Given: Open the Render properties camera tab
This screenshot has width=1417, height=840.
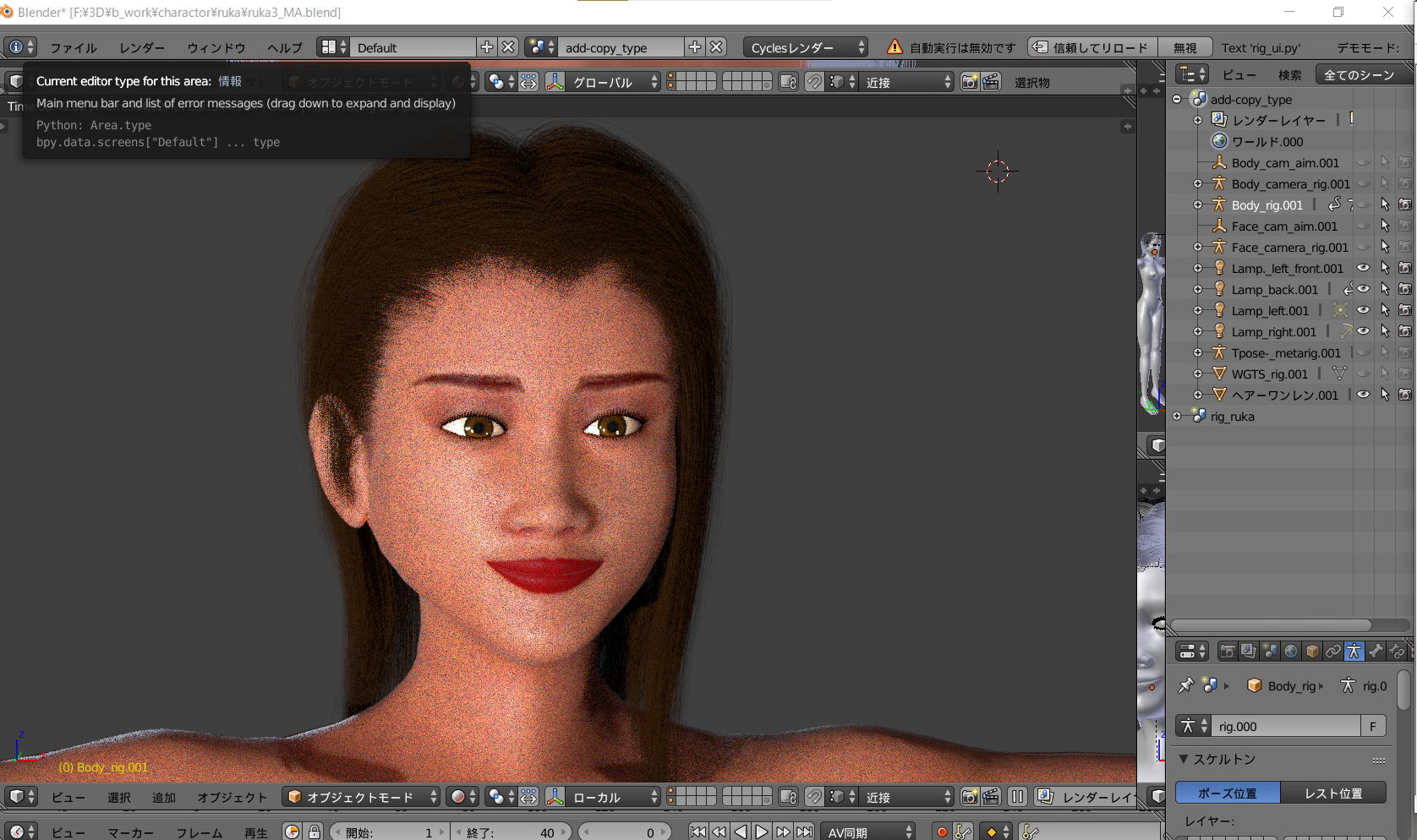Looking at the screenshot, I should tap(1228, 652).
